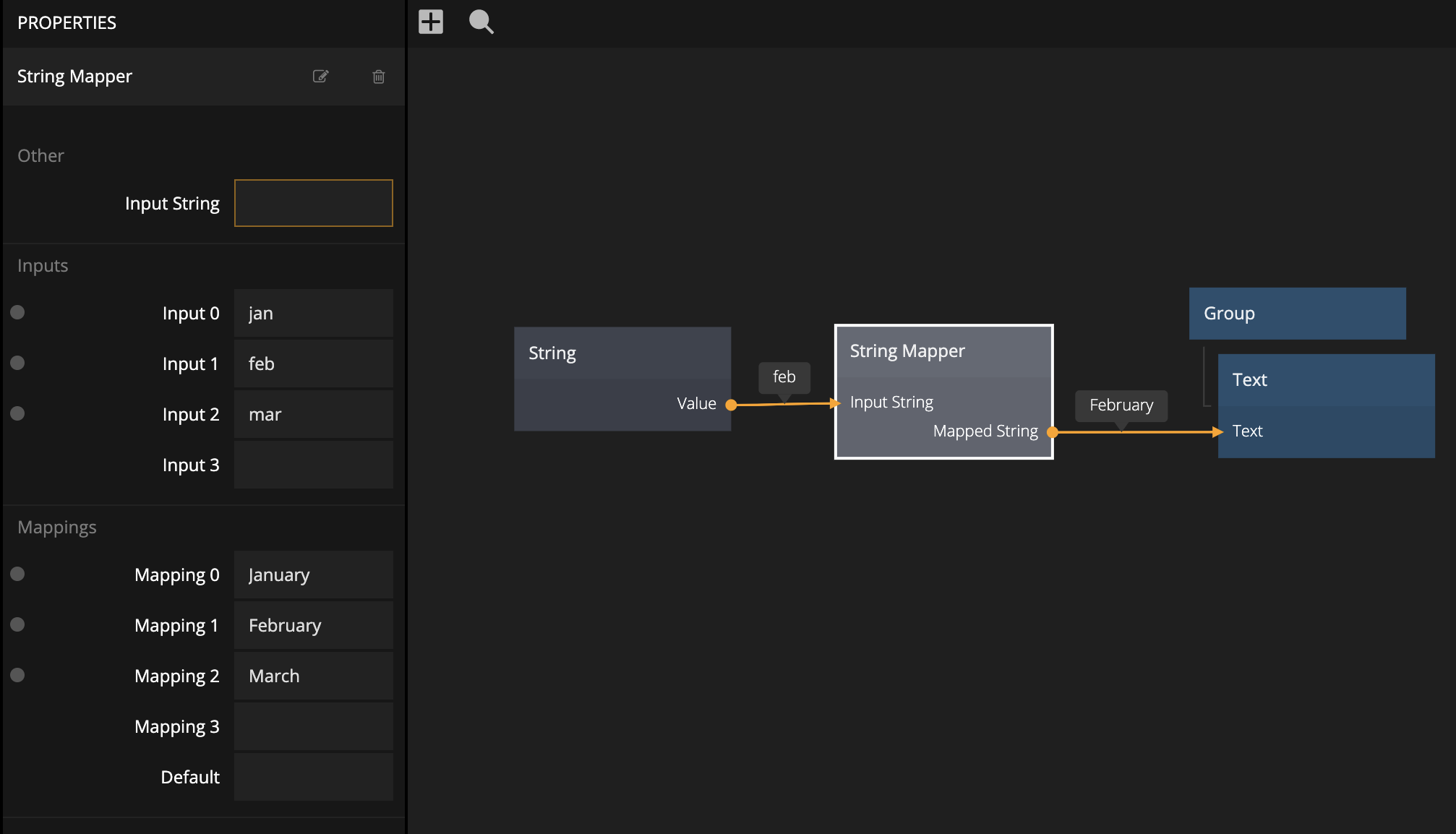1456x834 pixels.
Task: Delete String Mapper via trash icon
Action: pyautogui.click(x=378, y=77)
